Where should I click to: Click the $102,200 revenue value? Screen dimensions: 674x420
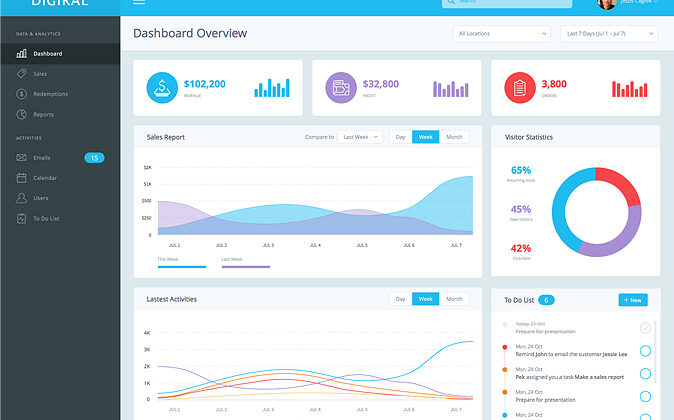click(205, 84)
